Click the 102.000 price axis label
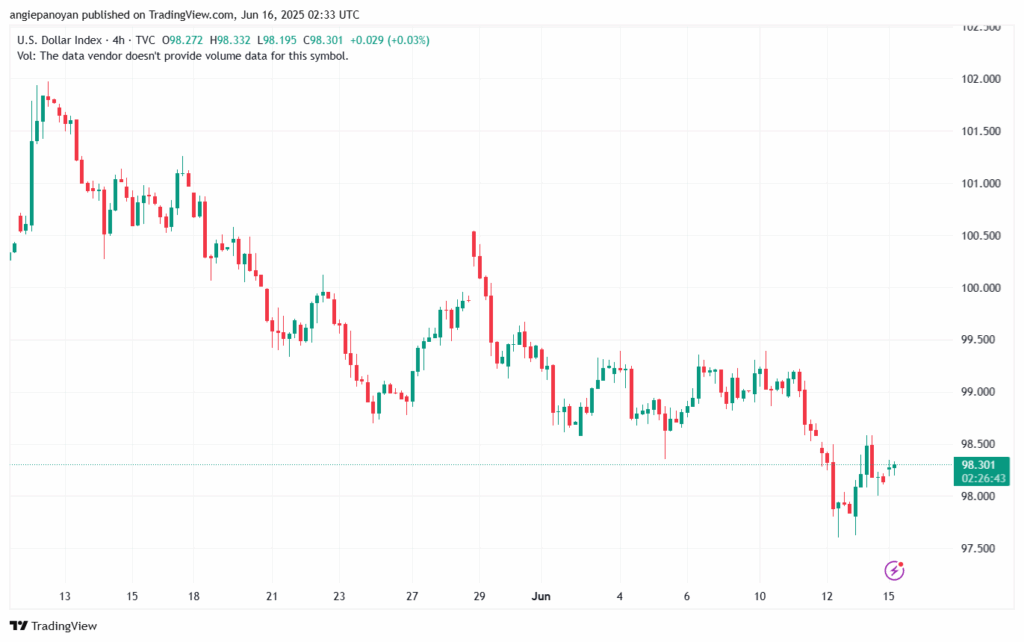The width and height of the screenshot is (1024, 642). [981, 79]
